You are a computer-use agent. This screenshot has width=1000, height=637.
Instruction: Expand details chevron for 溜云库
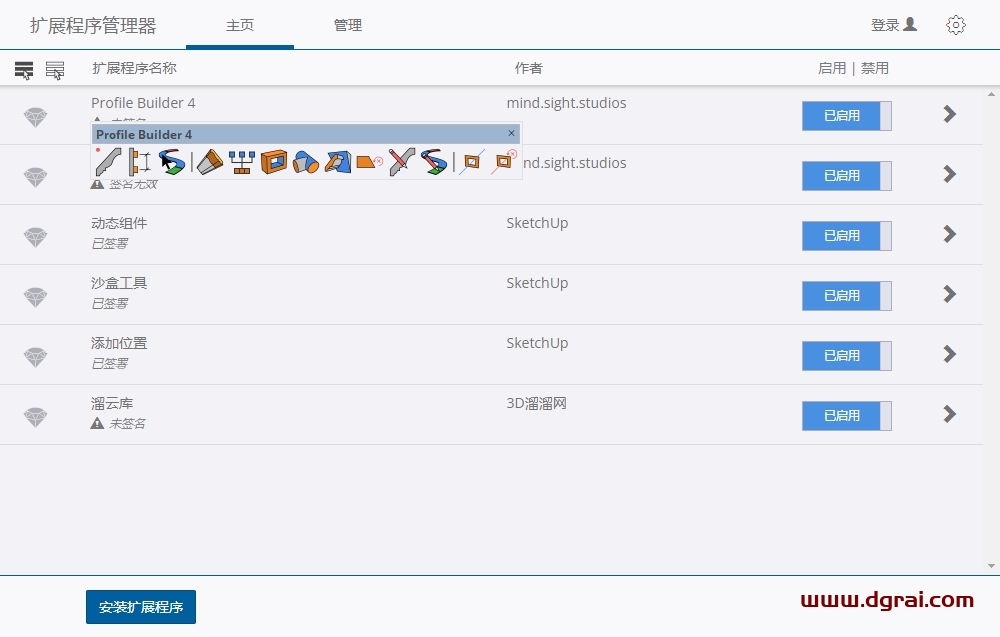(950, 414)
